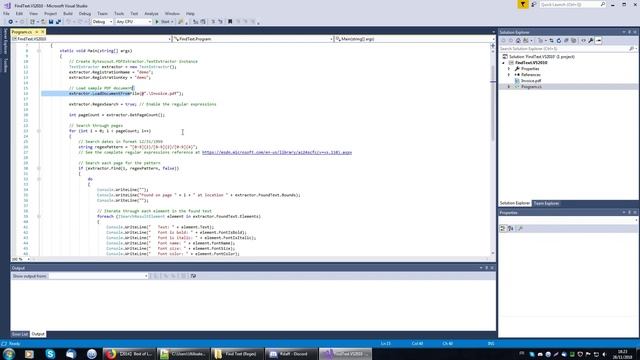Open the Build menu
The height and width of the screenshot is (360, 640).
tap(68, 13)
